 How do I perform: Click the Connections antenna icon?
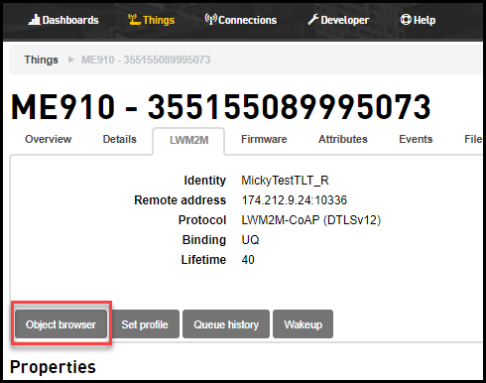pos(211,19)
